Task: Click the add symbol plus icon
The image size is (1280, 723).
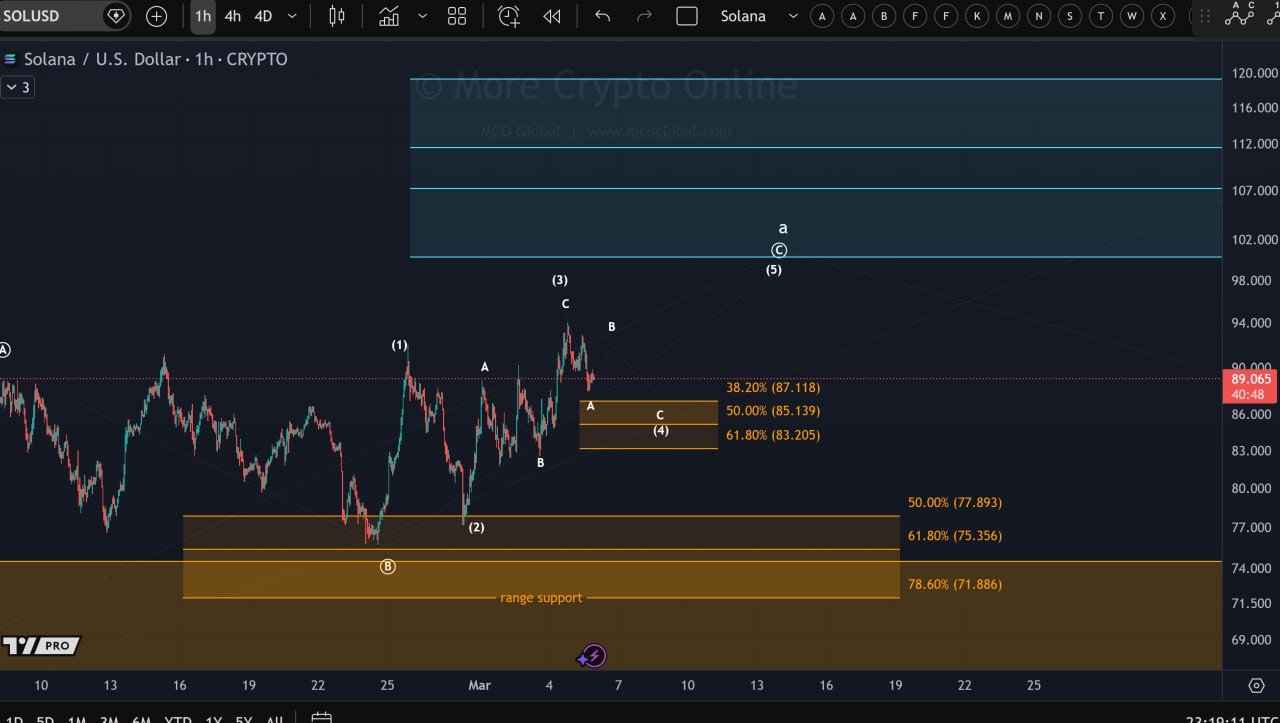Action: 157,16
